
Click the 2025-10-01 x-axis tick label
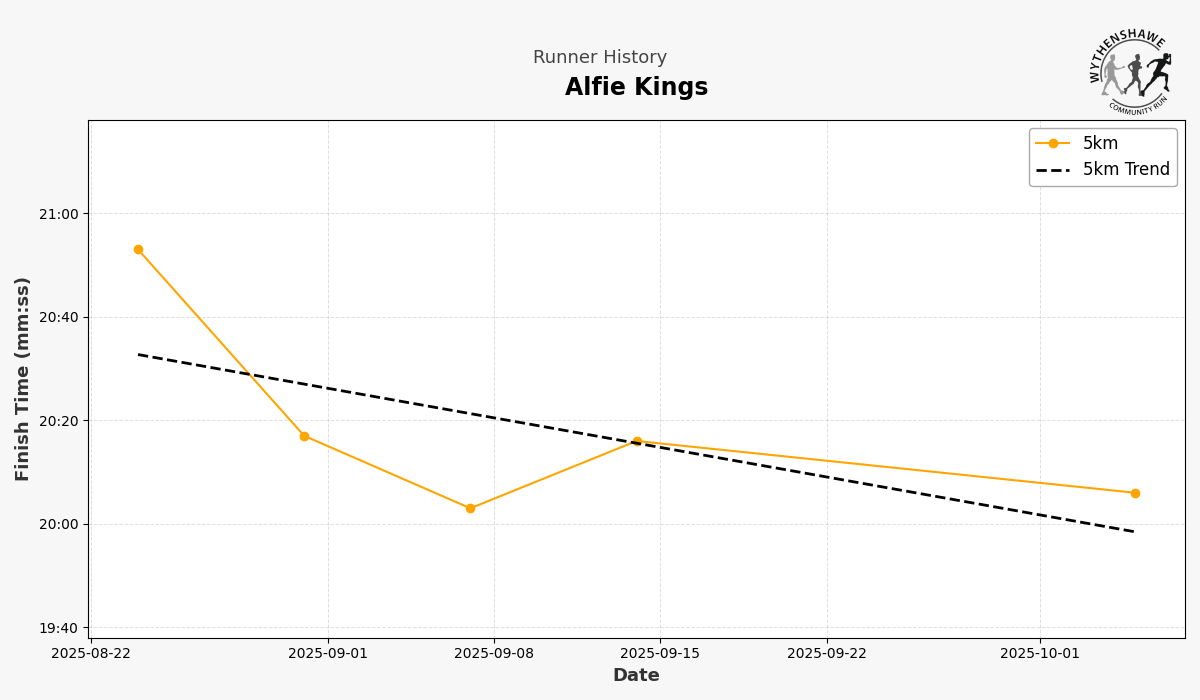pyautogui.click(x=1040, y=654)
